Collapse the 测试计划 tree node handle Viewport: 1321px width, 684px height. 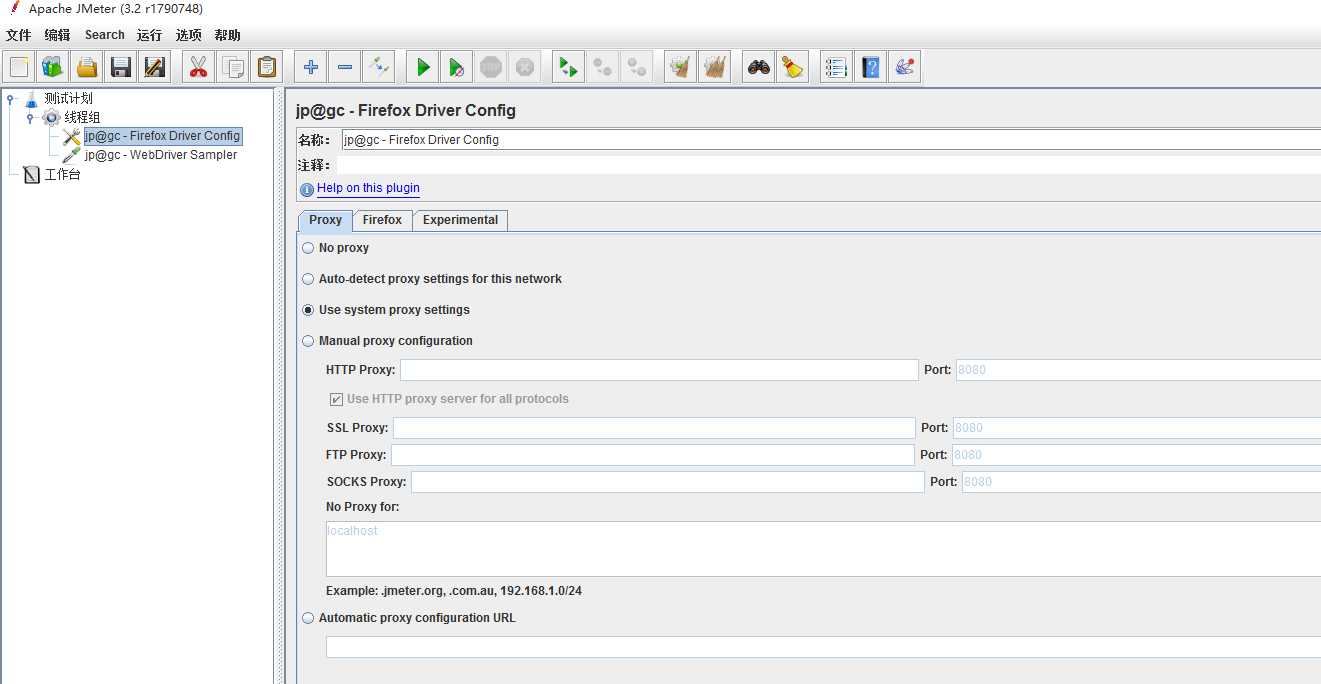(11, 98)
